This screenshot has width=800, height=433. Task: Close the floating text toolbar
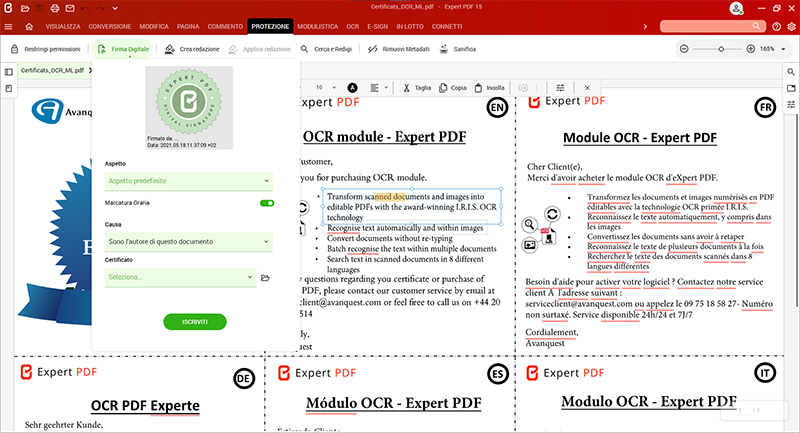click(587, 88)
